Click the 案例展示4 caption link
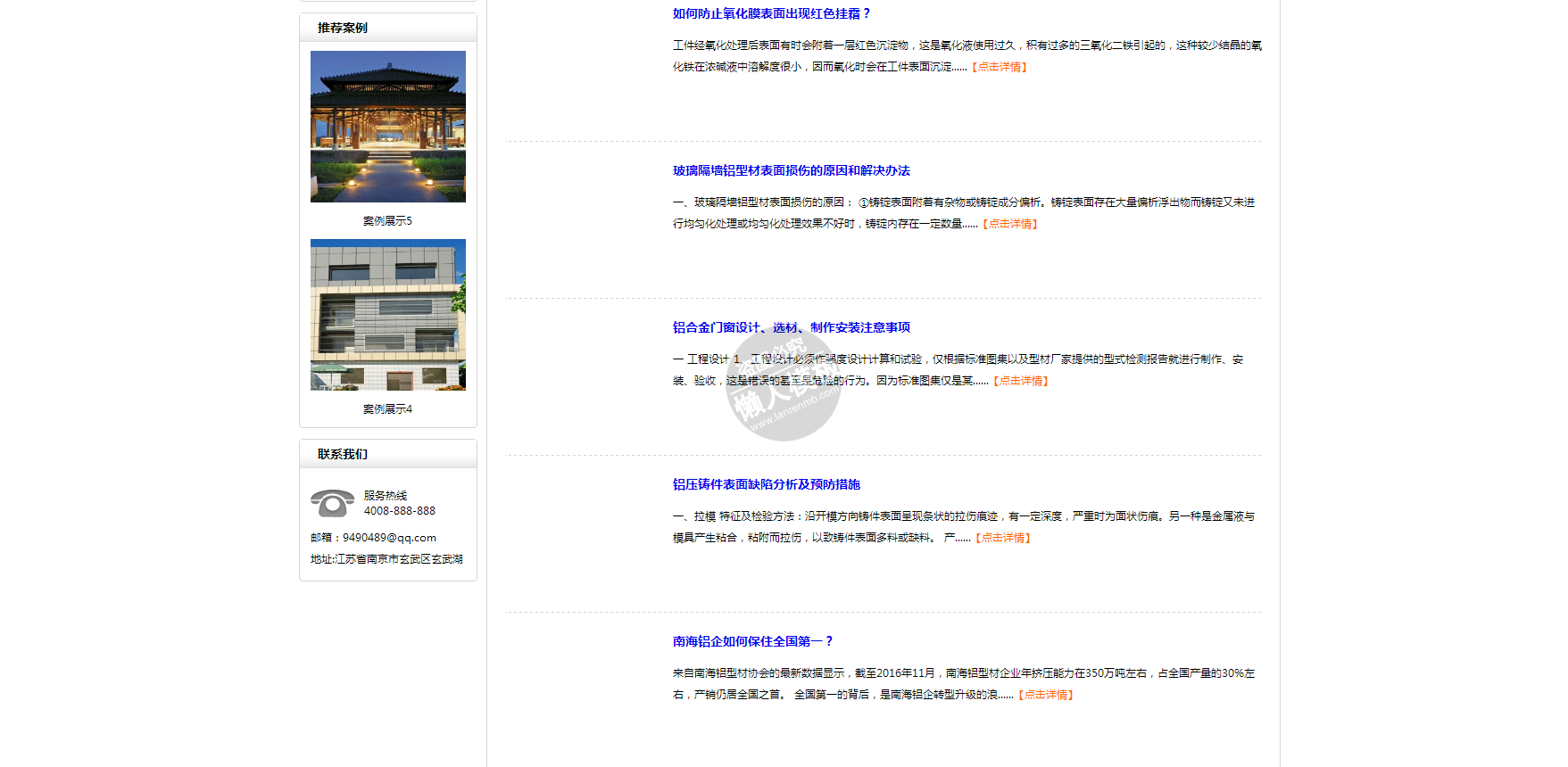 pyautogui.click(x=387, y=408)
